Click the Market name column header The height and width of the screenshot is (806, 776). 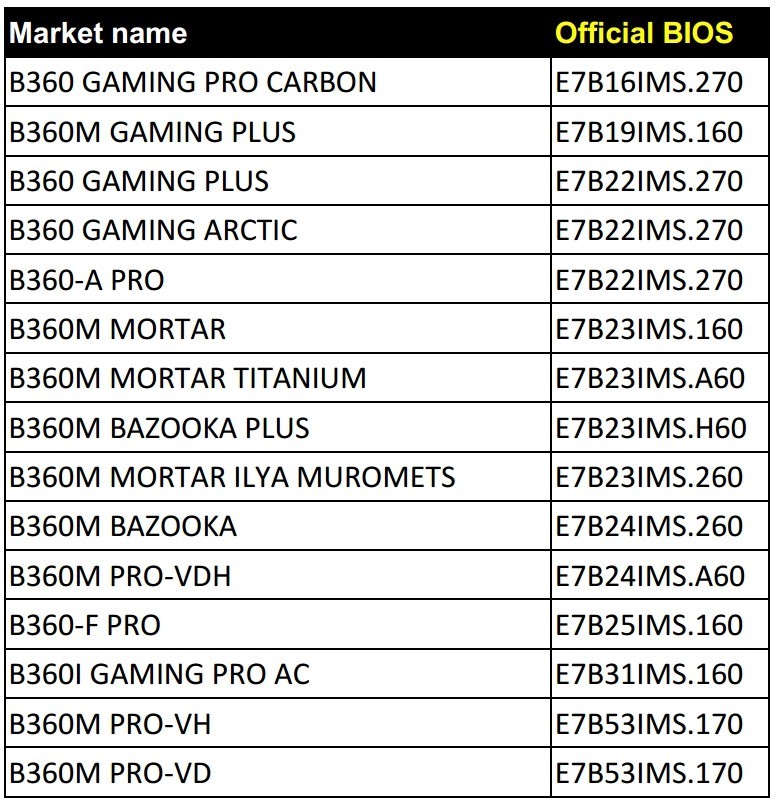coord(98,33)
